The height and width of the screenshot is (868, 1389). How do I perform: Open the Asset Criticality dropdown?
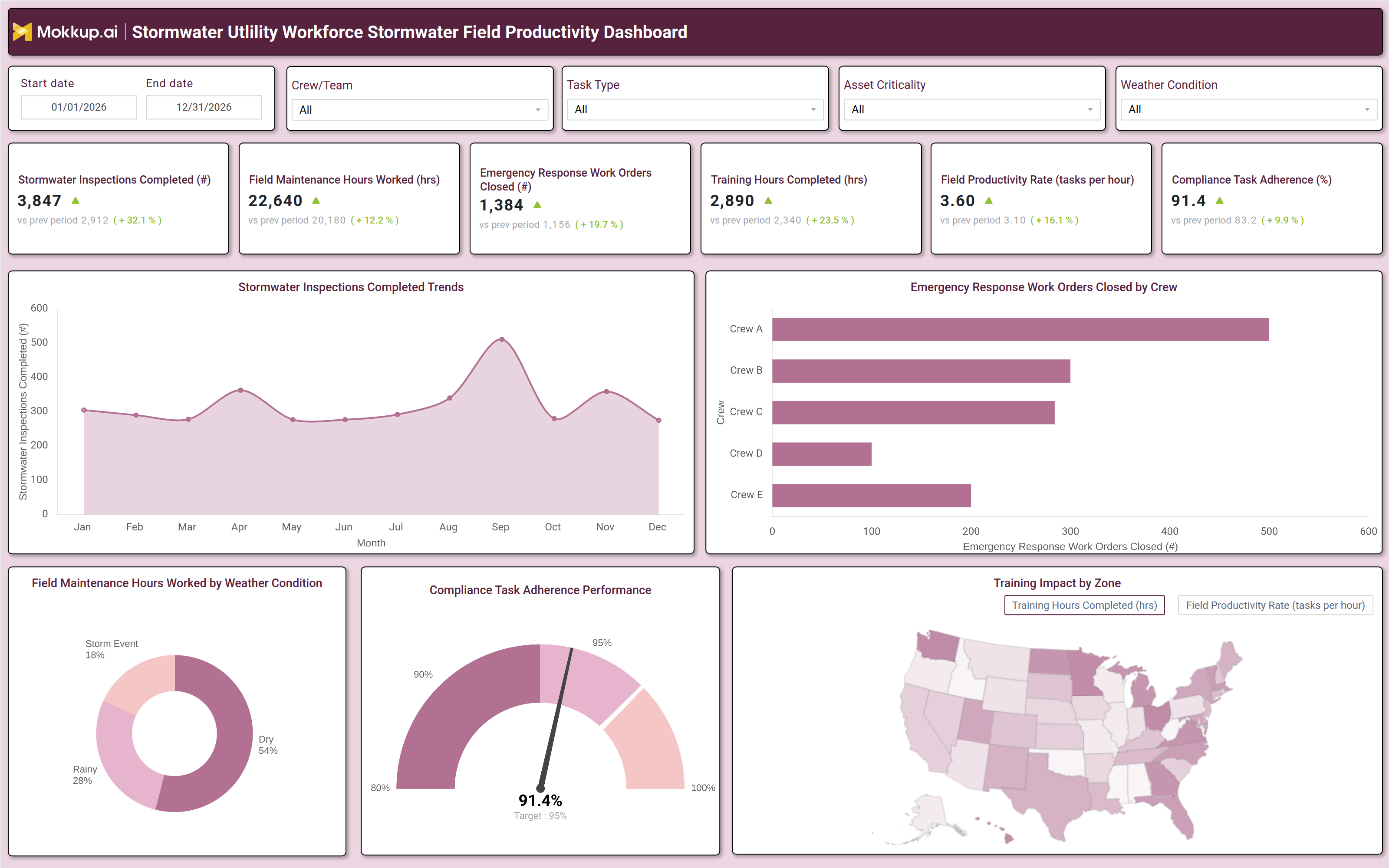pyautogui.click(x=972, y=109)
